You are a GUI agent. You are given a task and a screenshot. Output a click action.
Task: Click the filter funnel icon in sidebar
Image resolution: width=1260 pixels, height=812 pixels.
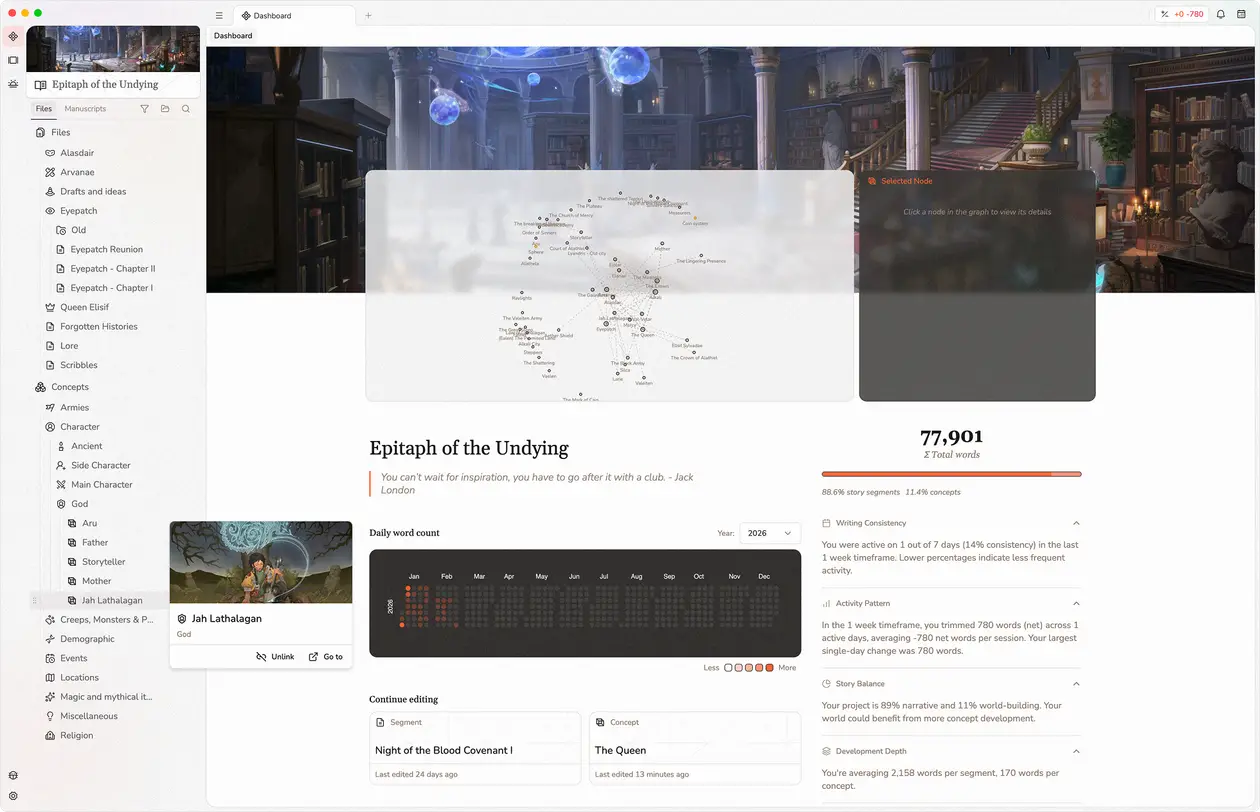[144, 109]
